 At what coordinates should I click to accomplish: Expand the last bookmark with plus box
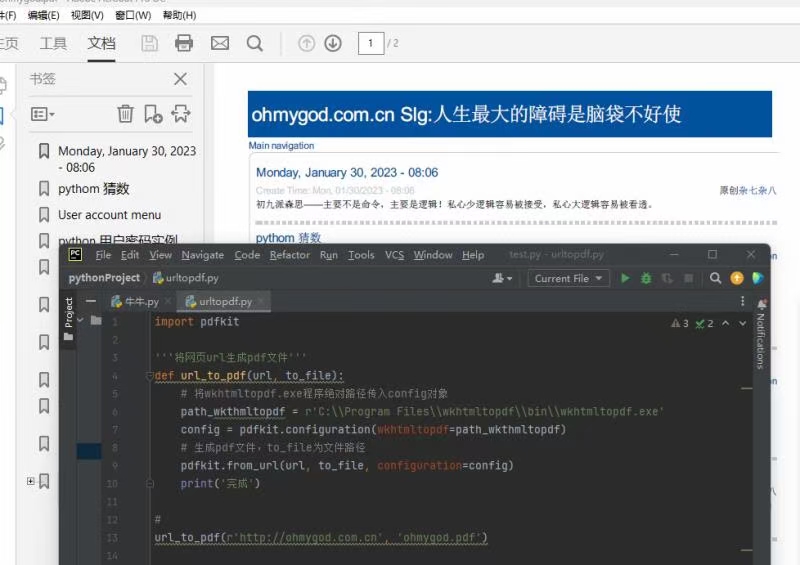pyautogui.click(x=31, y=481)
